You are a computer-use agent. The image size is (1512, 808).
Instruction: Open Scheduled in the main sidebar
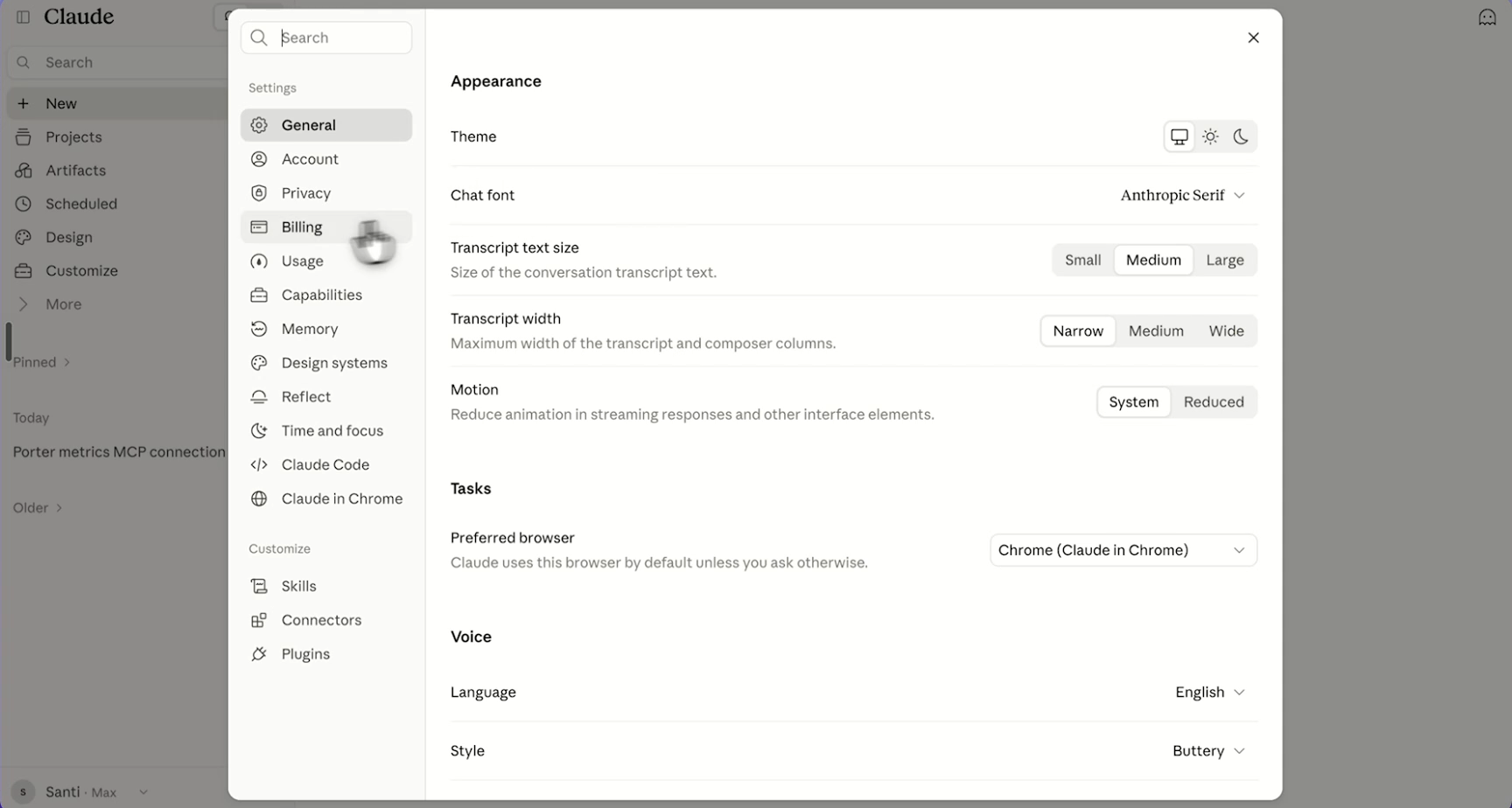[117, 204]
